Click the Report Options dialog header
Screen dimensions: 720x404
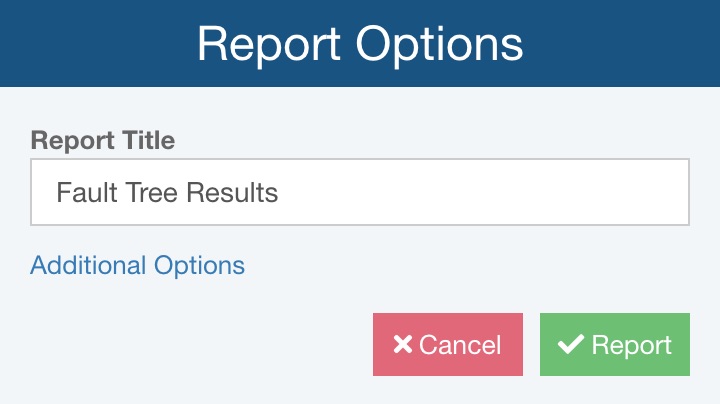360,44
